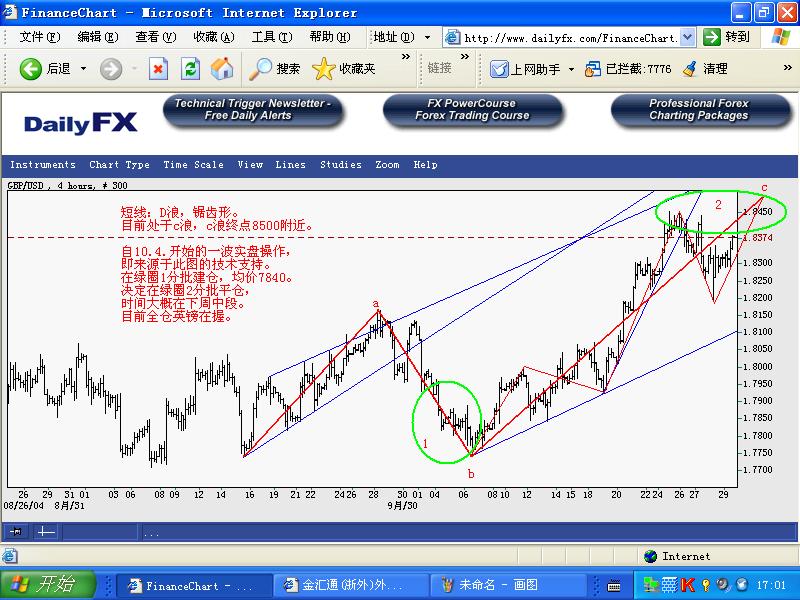The height and width of the screenshot is (600, 800).
Task: Open the 查看(V) menu
Action: coord(156,37)
